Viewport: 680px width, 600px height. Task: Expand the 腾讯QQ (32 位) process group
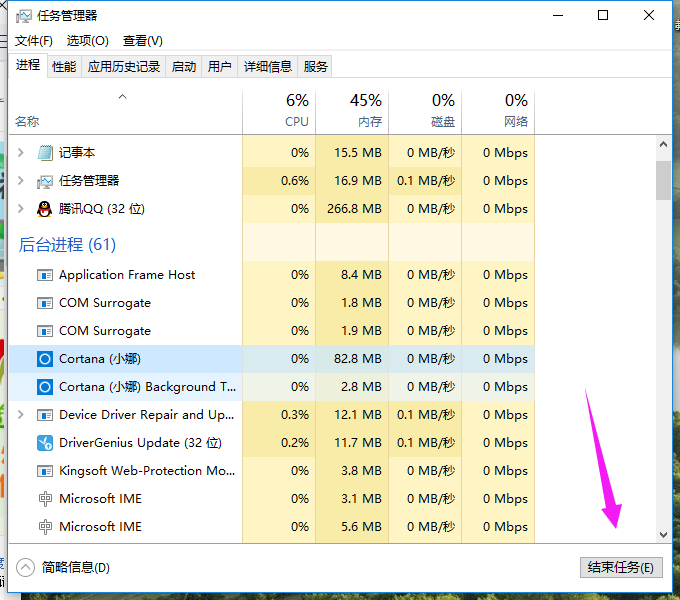click(x=21, y=209)
